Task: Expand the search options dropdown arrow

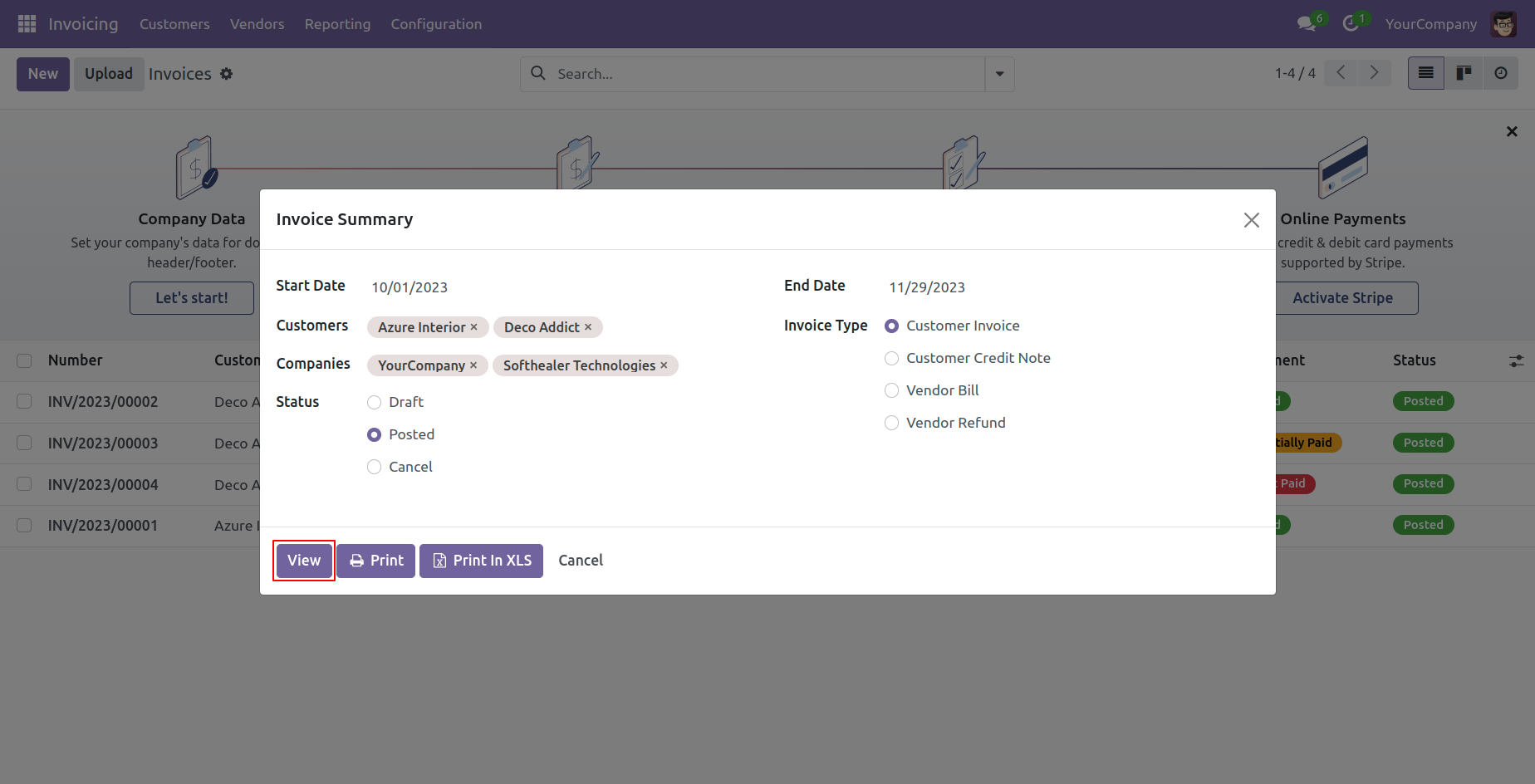Action: 999,74
